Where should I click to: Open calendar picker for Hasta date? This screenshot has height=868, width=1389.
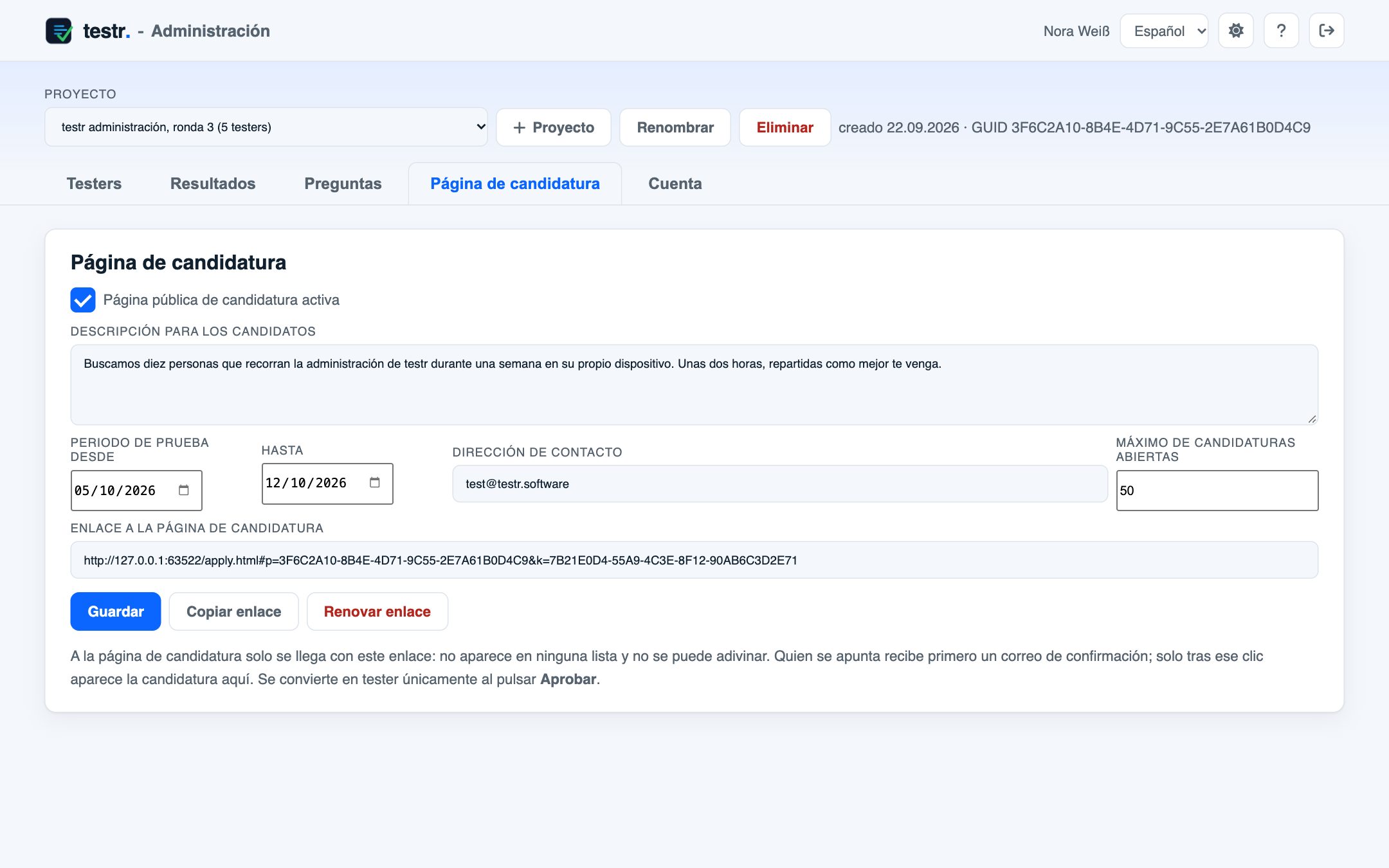pyautogui.click(x=375, y=483)
